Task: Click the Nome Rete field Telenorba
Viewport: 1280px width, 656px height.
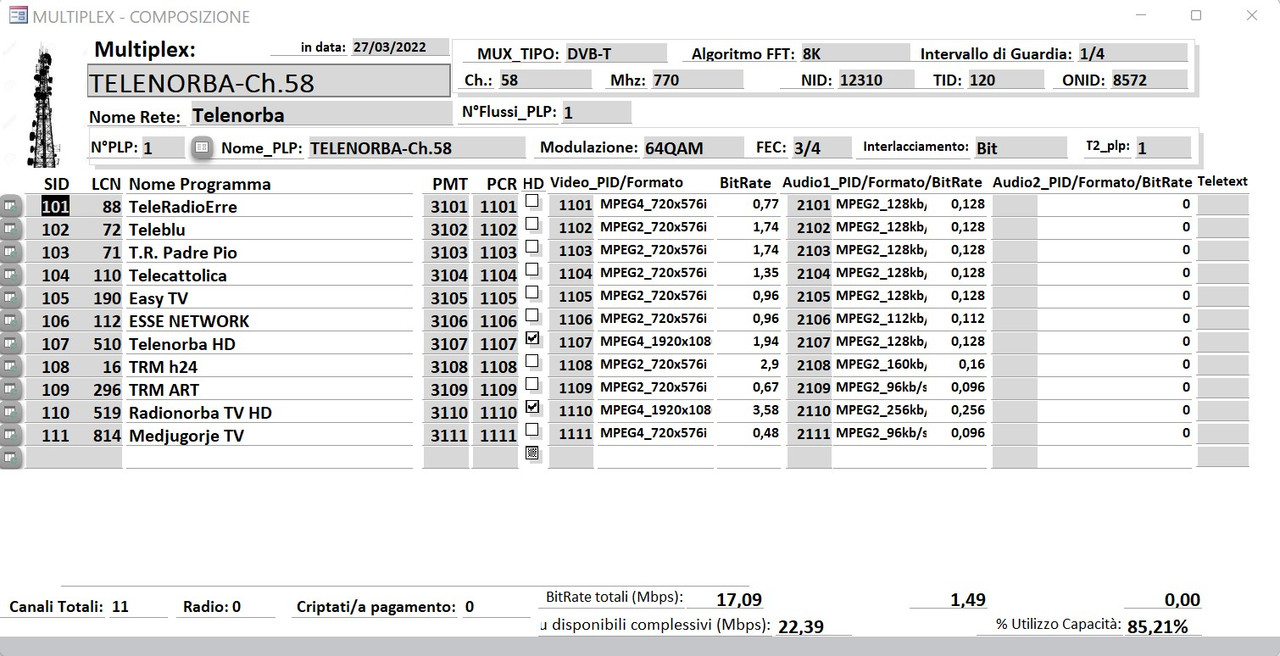Action: tap(320, 115)
